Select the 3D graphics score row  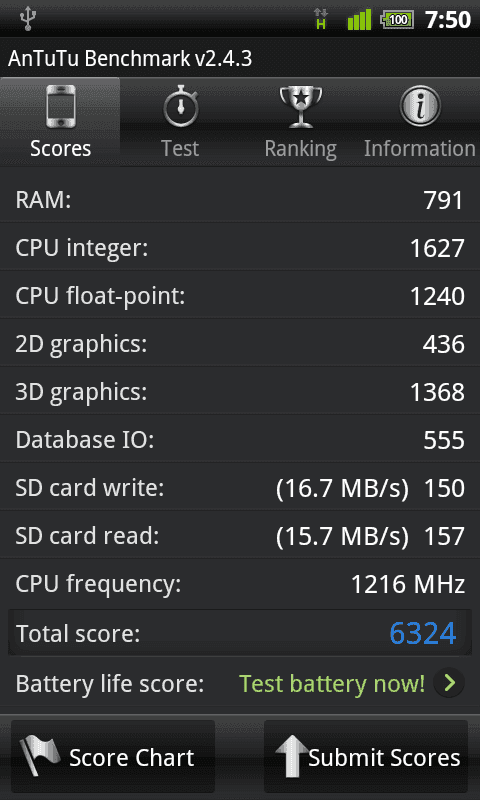click(x=240, y=392)
